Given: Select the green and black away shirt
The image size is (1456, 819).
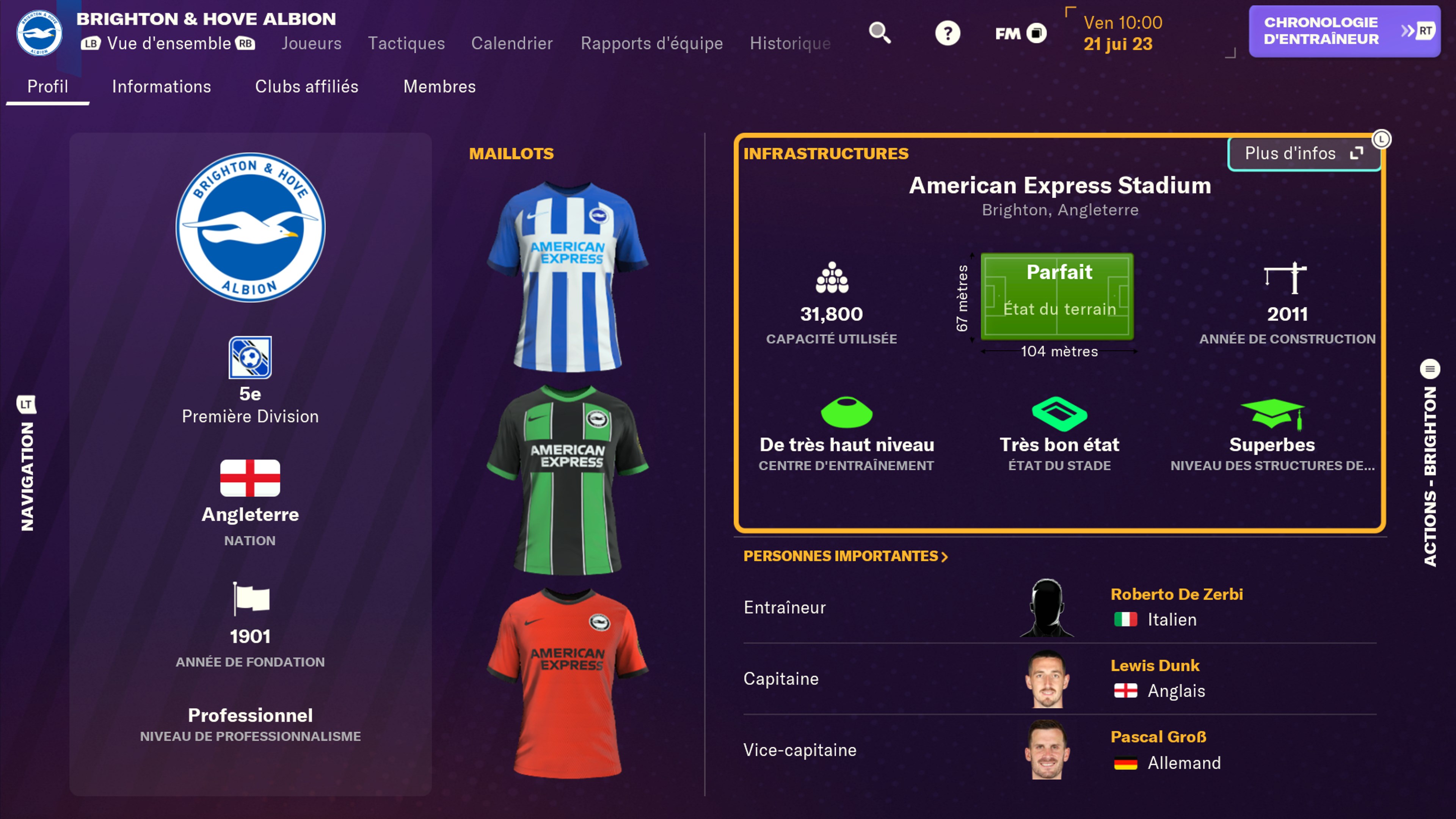Looking at the screenshot, I should click(568, 480).
